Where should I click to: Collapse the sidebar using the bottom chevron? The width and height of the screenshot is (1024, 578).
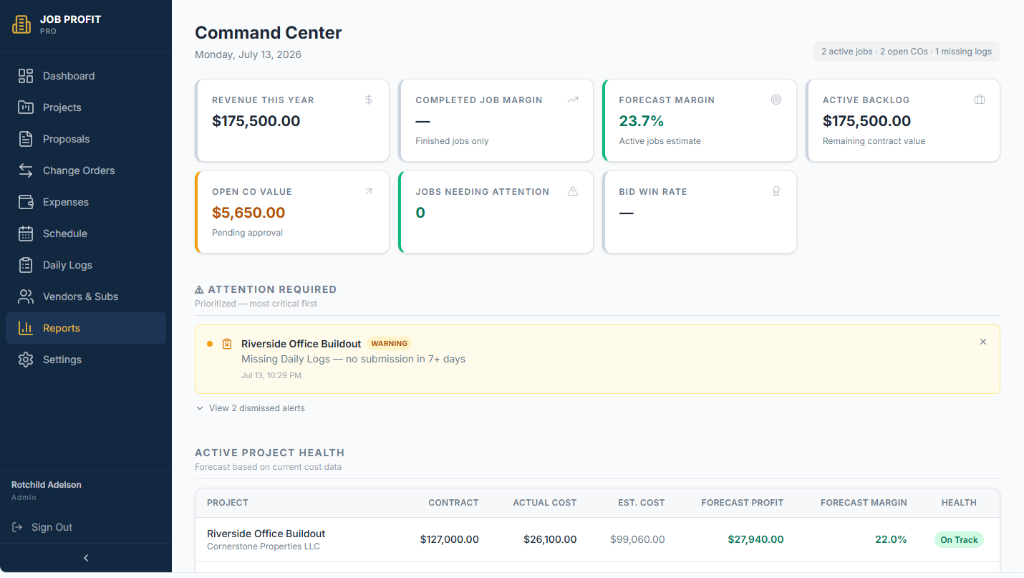tap(86, 558)
